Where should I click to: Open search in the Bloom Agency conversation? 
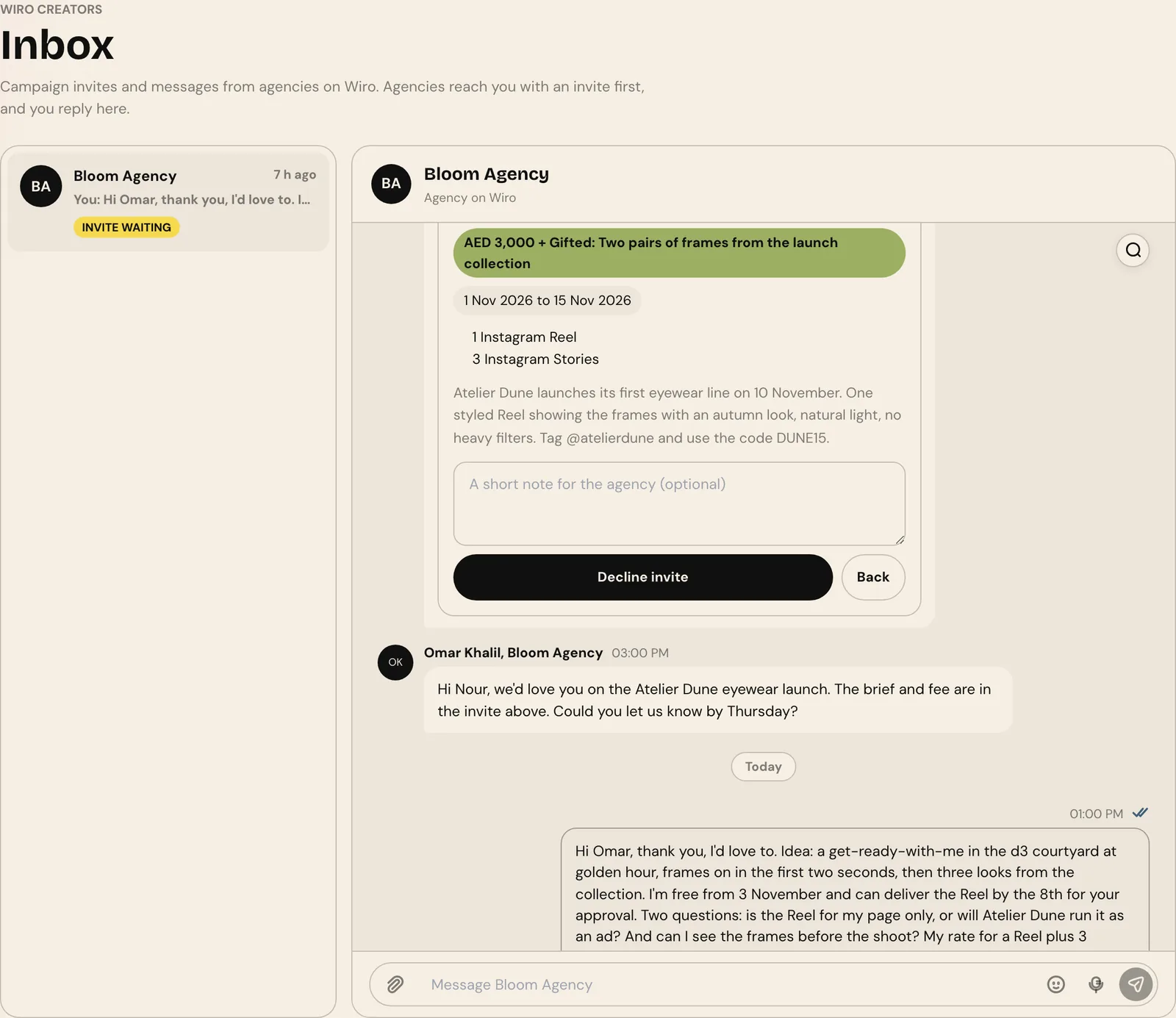point(1133,251)
